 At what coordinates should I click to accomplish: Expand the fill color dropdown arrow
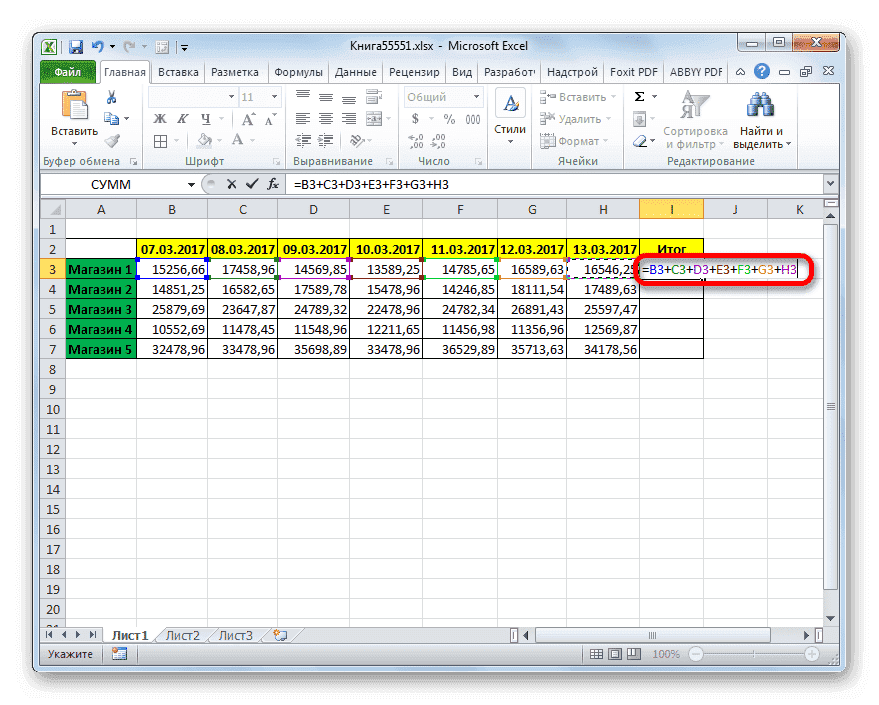tap(219, 140)
